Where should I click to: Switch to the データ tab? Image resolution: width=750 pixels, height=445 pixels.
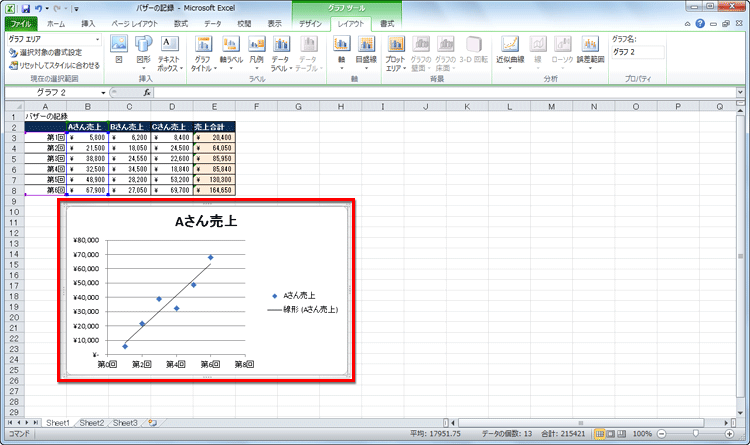pos(212,23)
